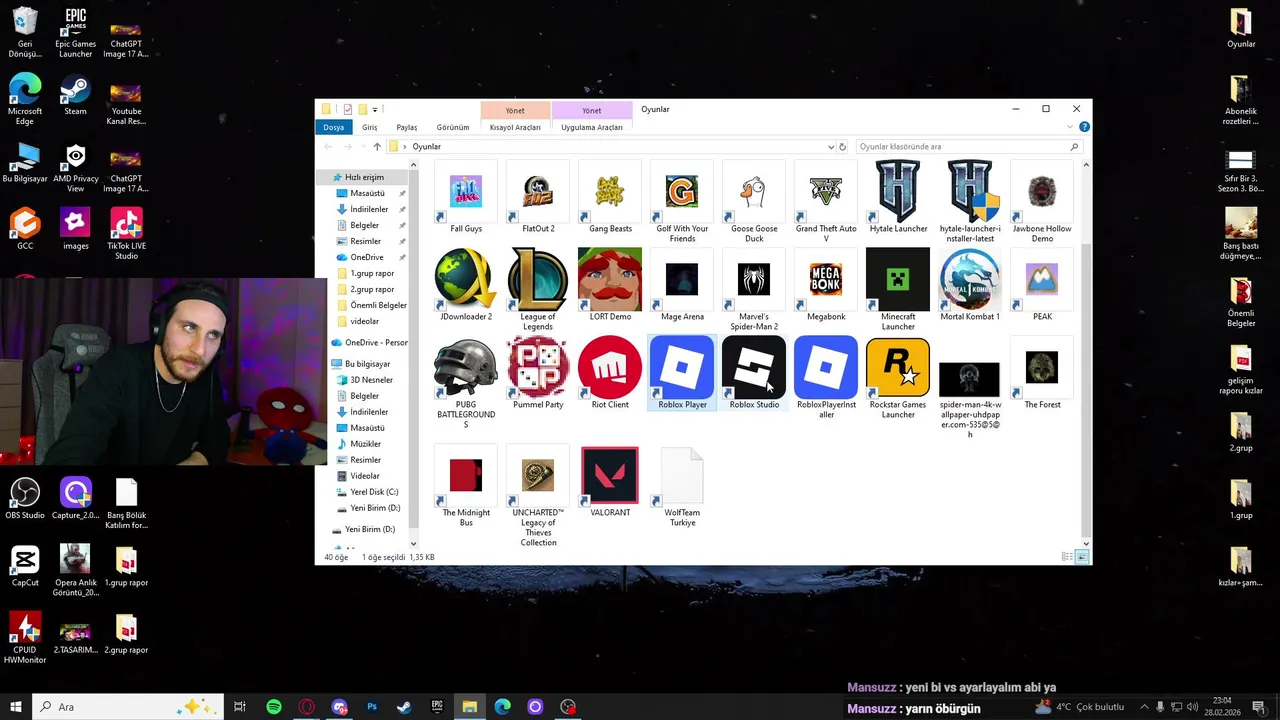The width and height of the screenshot is (1280, 720).
Task: Open Önemli Belgeler in Quick access
Action: coord(378,305)
